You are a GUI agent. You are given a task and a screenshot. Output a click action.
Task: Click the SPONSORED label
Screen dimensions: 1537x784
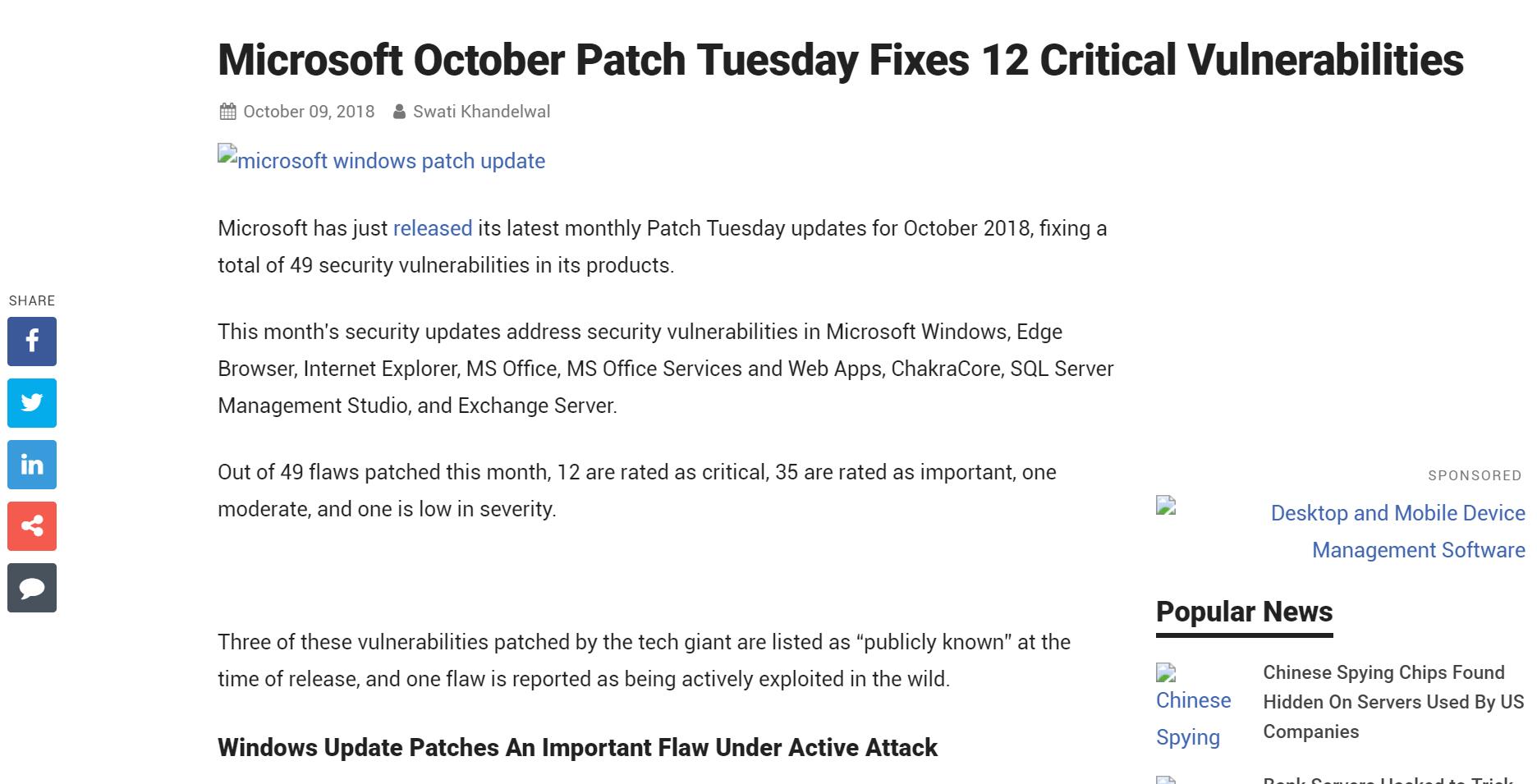pos(1474,475)
